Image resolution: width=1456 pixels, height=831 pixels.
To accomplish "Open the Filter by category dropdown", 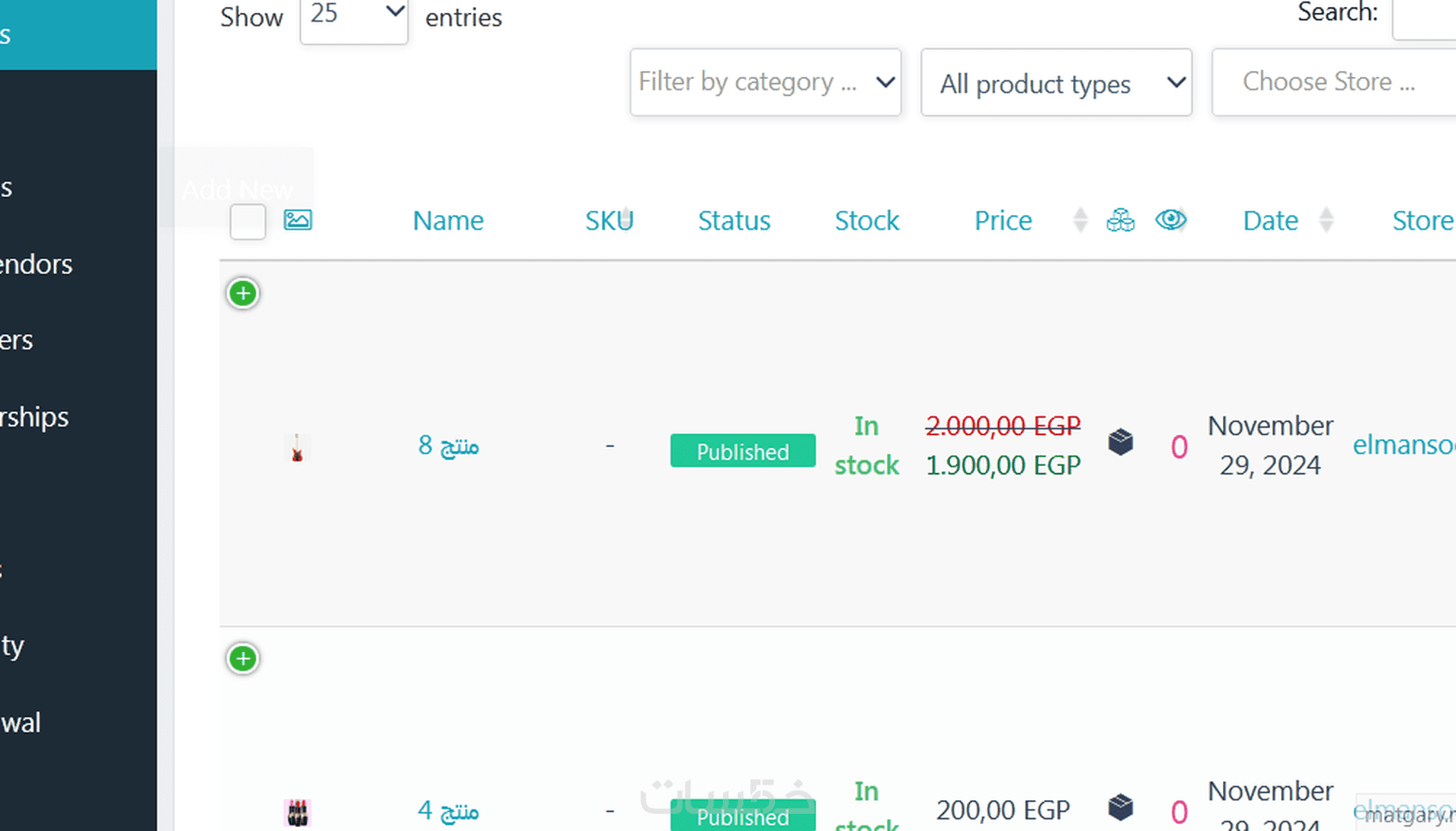I will click(x=765, y=82).
